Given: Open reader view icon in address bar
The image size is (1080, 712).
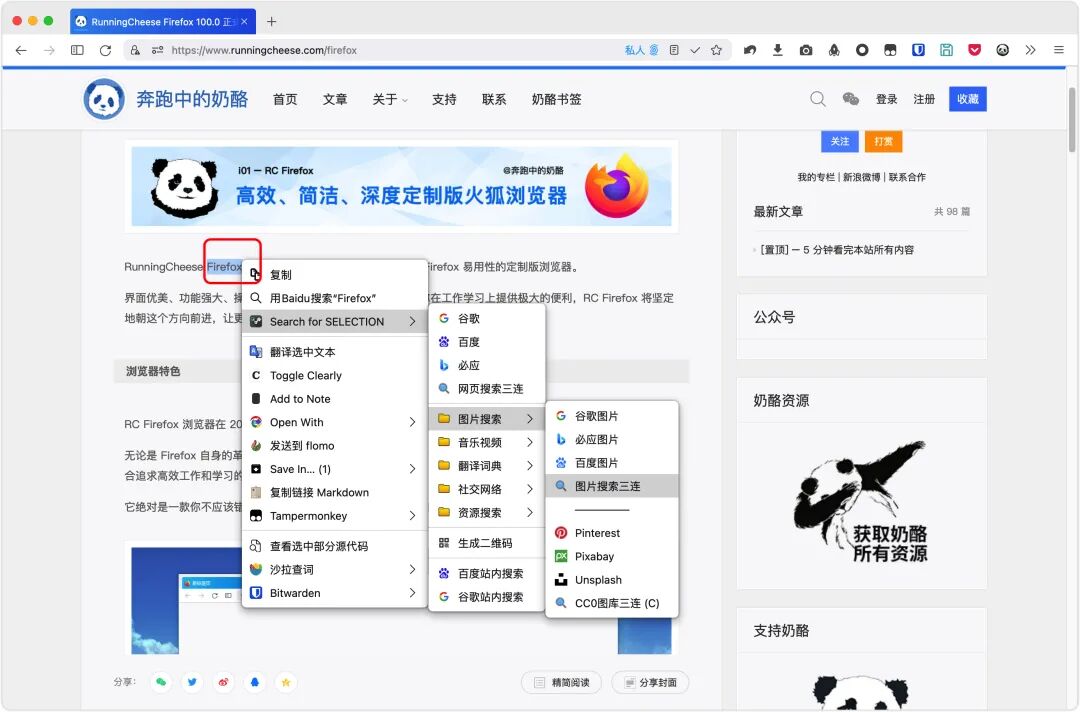Looking at the screenshot, I should (674, 50).
